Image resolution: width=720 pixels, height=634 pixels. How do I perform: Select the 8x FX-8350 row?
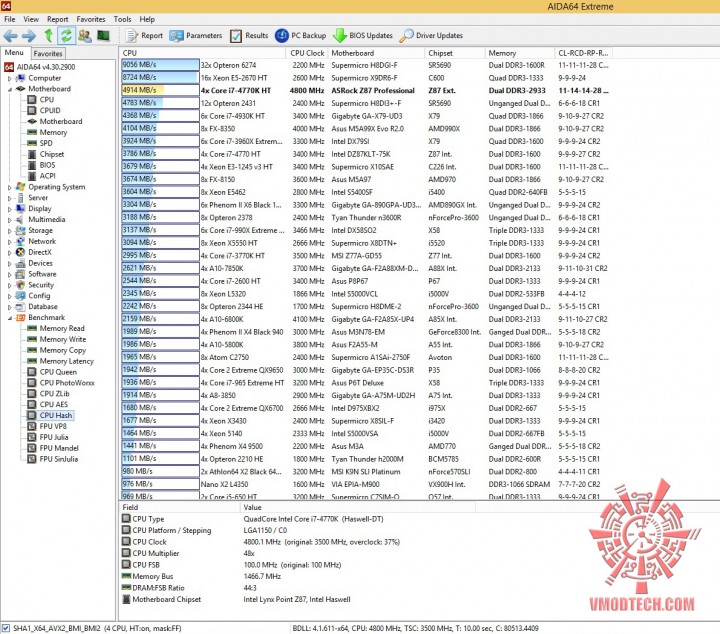[366, 129]
